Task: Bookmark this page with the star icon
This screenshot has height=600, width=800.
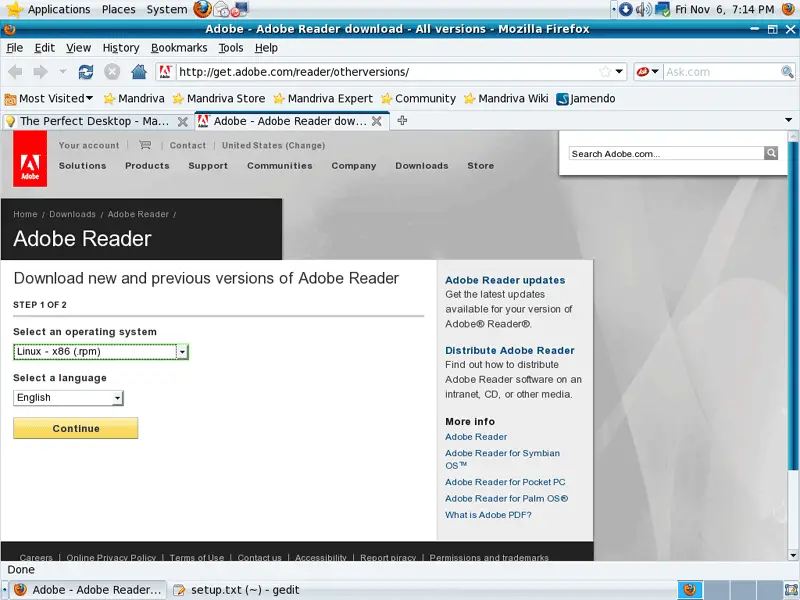Action: (605, 72)
